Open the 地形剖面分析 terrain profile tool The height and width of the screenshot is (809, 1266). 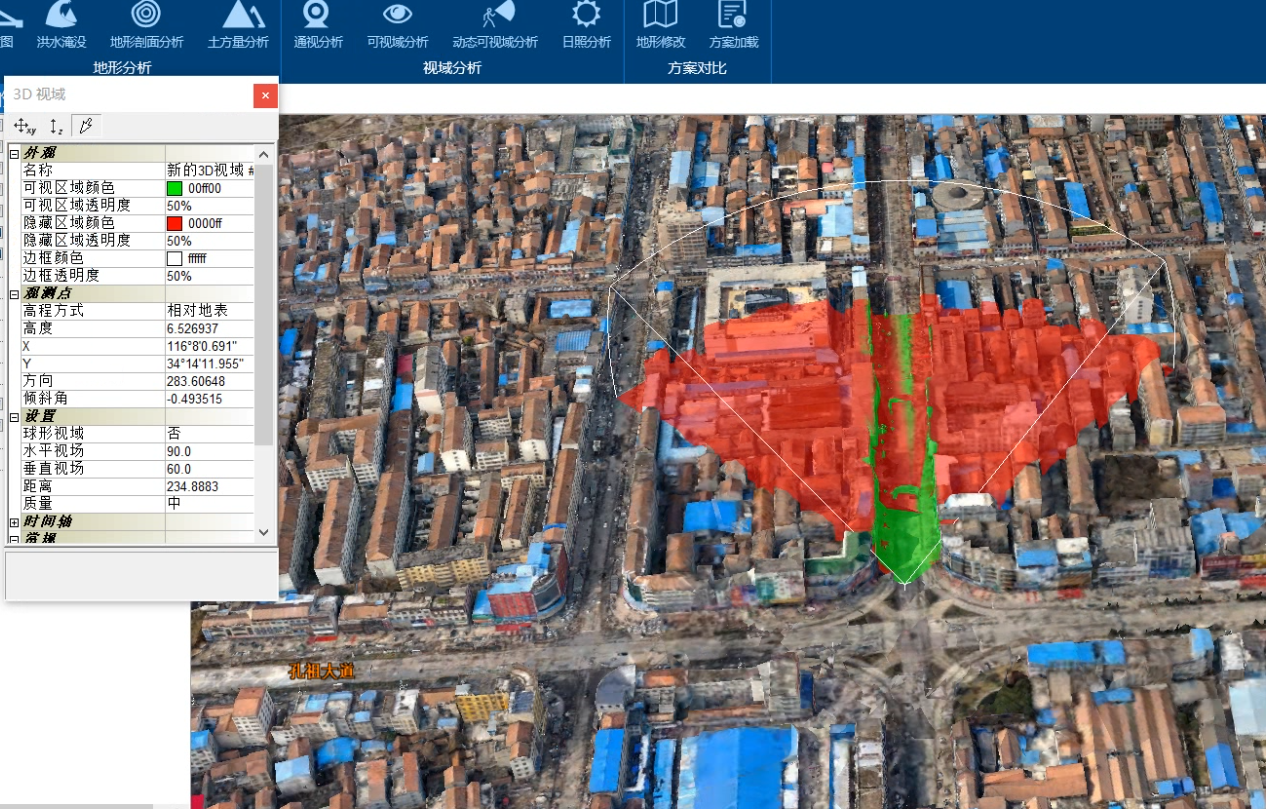146,17
